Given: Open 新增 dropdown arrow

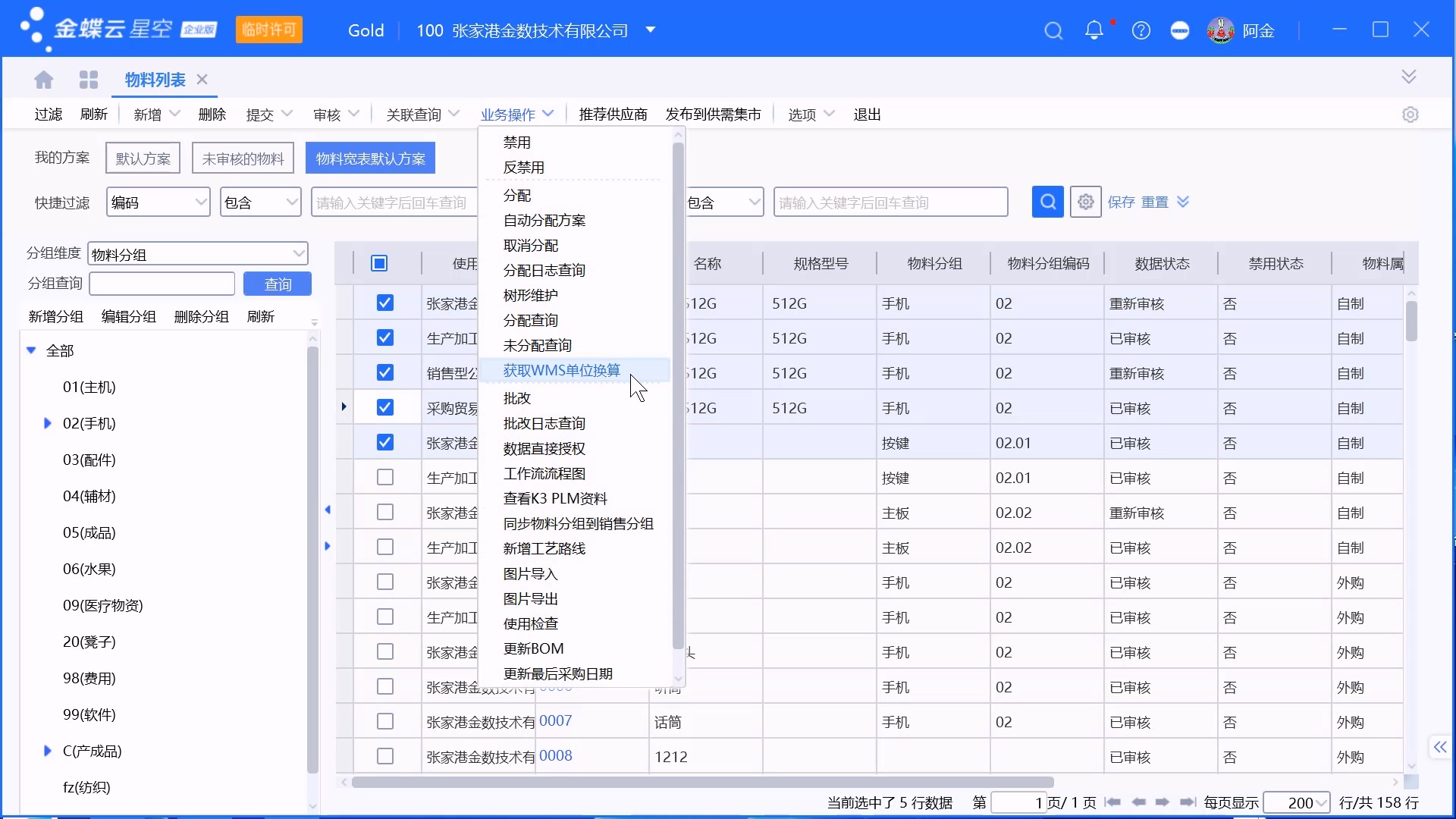Looking at the screenshot, I should (x=175, y=114).
